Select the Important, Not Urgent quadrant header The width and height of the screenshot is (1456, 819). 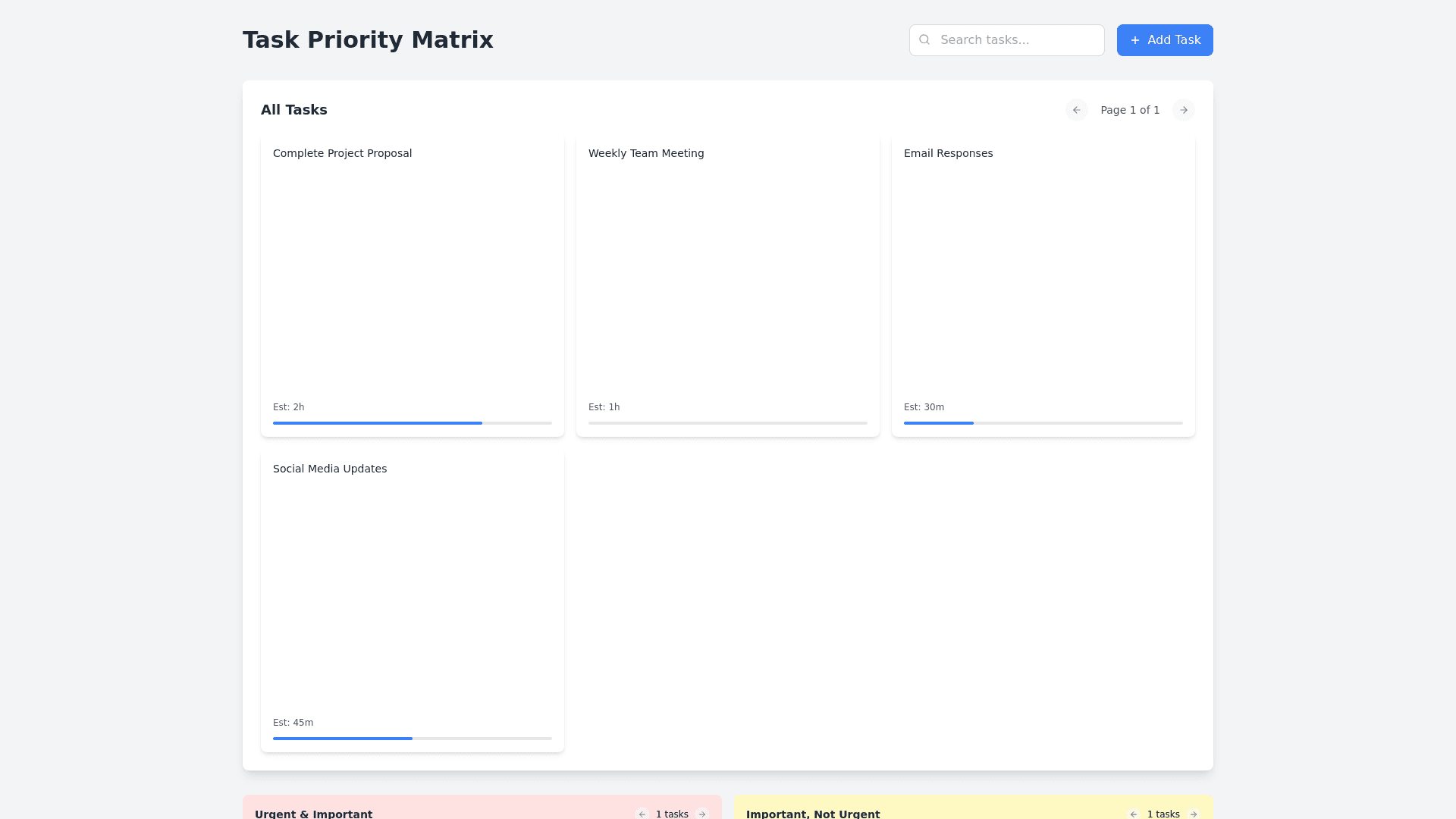(x=813, y=814)
